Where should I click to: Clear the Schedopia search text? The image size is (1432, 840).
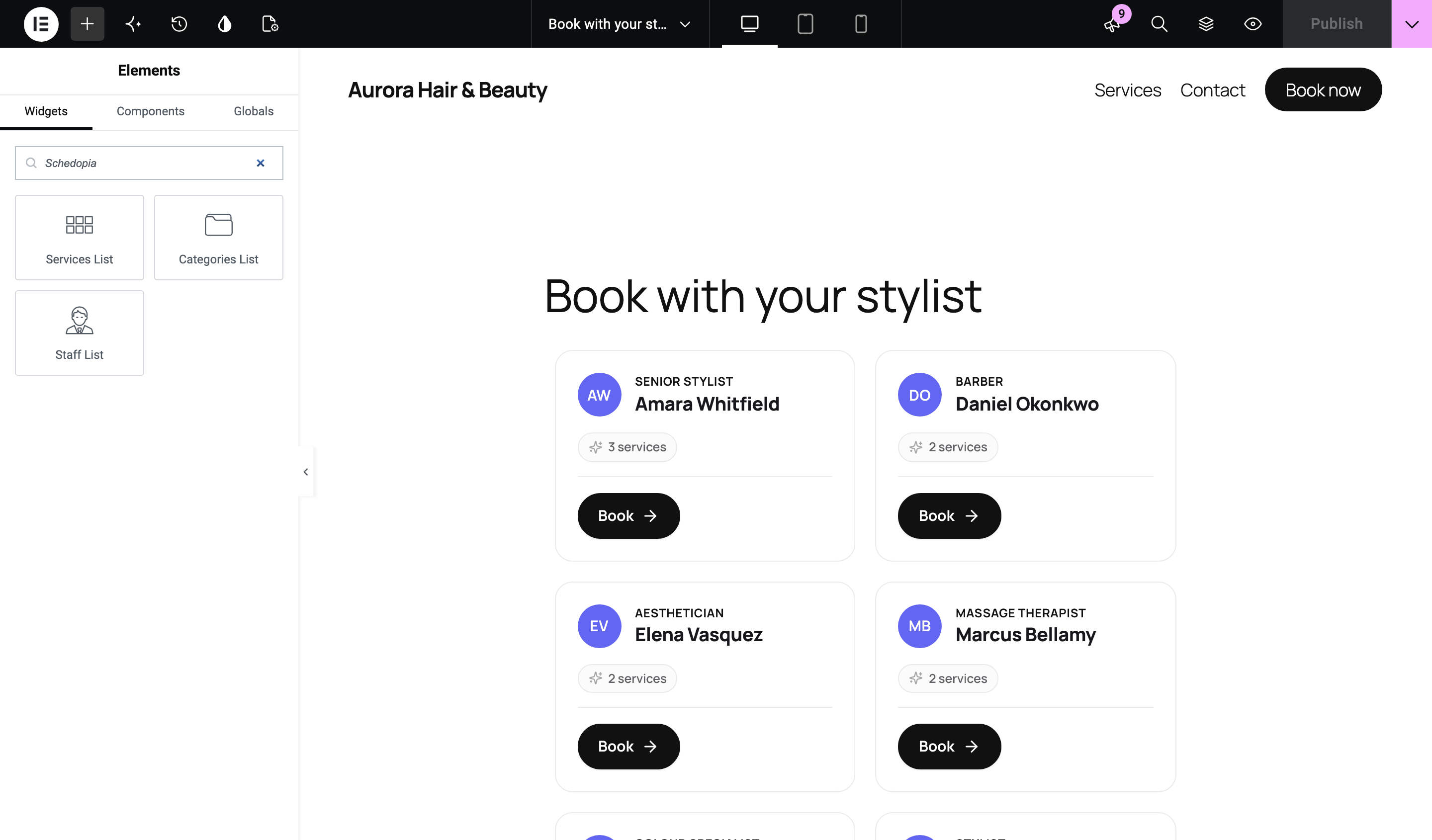click(260, 163)
